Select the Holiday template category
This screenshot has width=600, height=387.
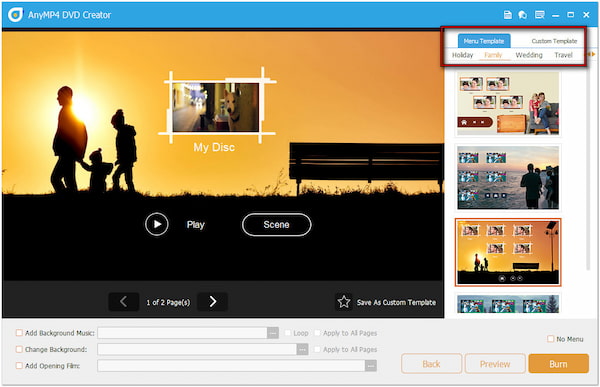pos(462,55)
